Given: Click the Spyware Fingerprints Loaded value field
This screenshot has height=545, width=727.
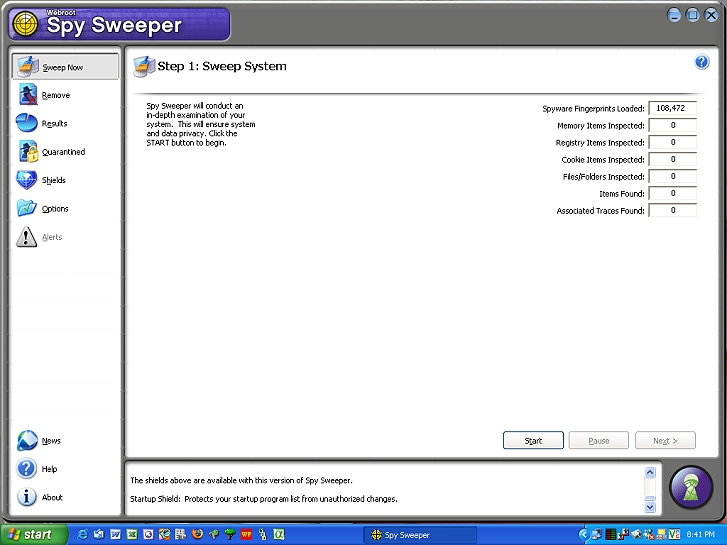Looking at the screenshot, I should 672,108.
